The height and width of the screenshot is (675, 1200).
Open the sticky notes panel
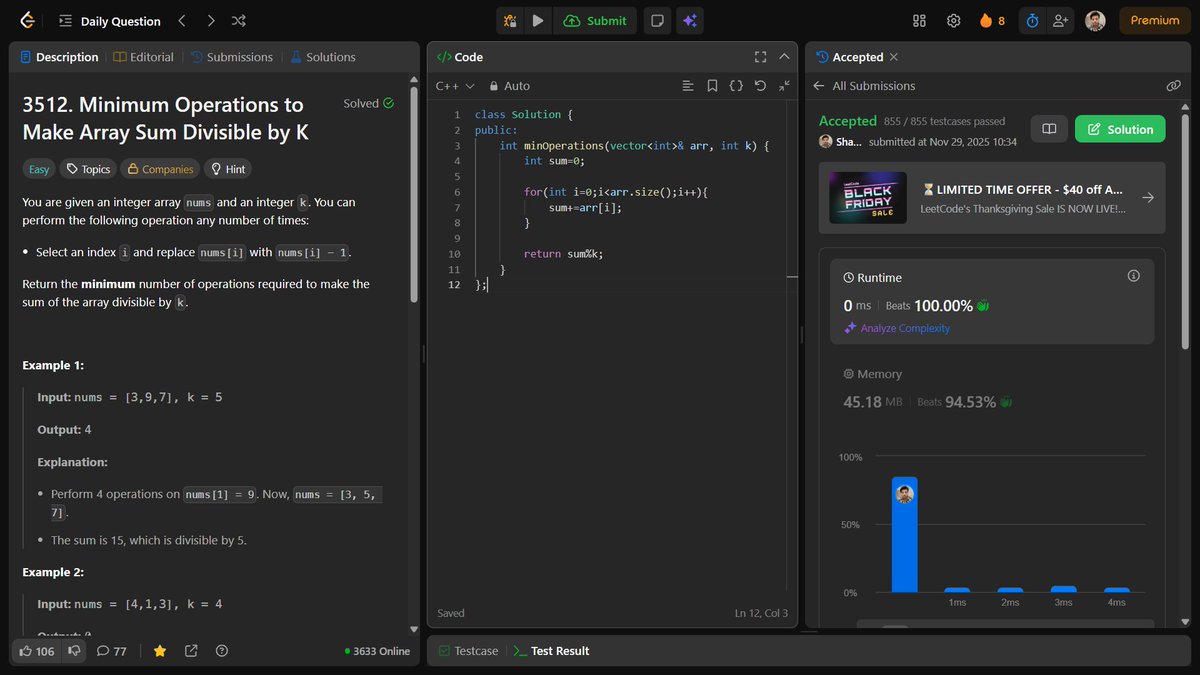pos(657,20)
